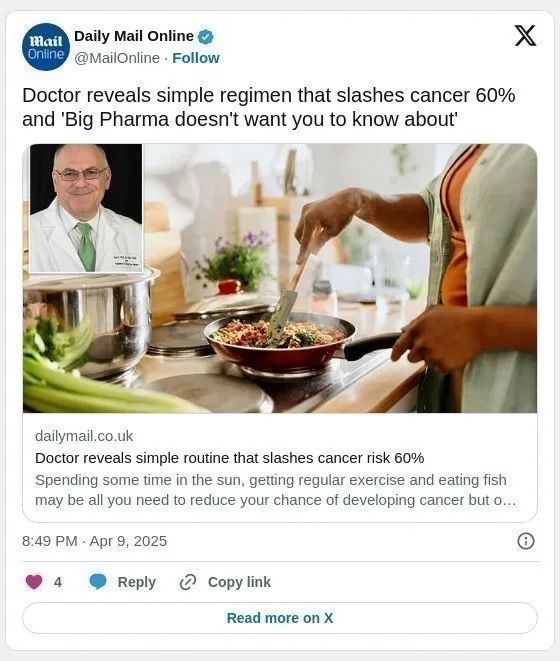
Task: Click the X logo icon
Action: [525, 35]
